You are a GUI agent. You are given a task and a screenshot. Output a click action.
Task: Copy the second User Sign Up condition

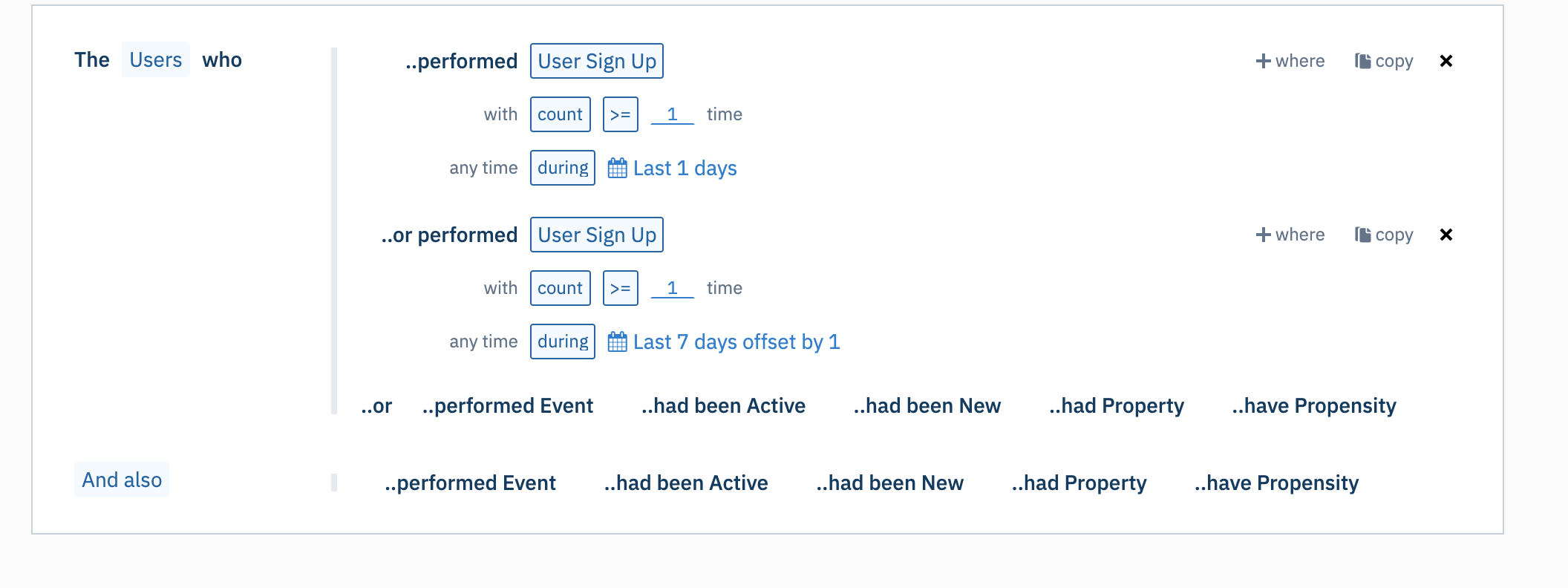(1384, 235)
